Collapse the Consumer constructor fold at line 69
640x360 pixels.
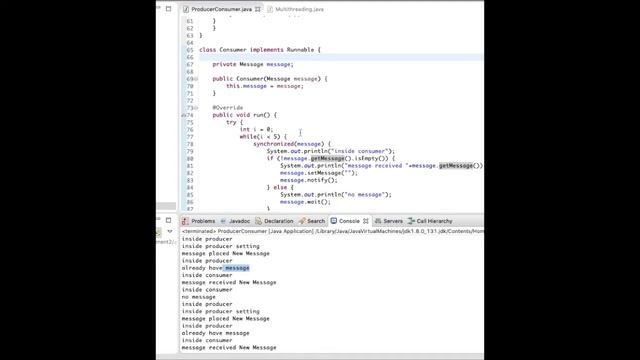tap(196, 79)
